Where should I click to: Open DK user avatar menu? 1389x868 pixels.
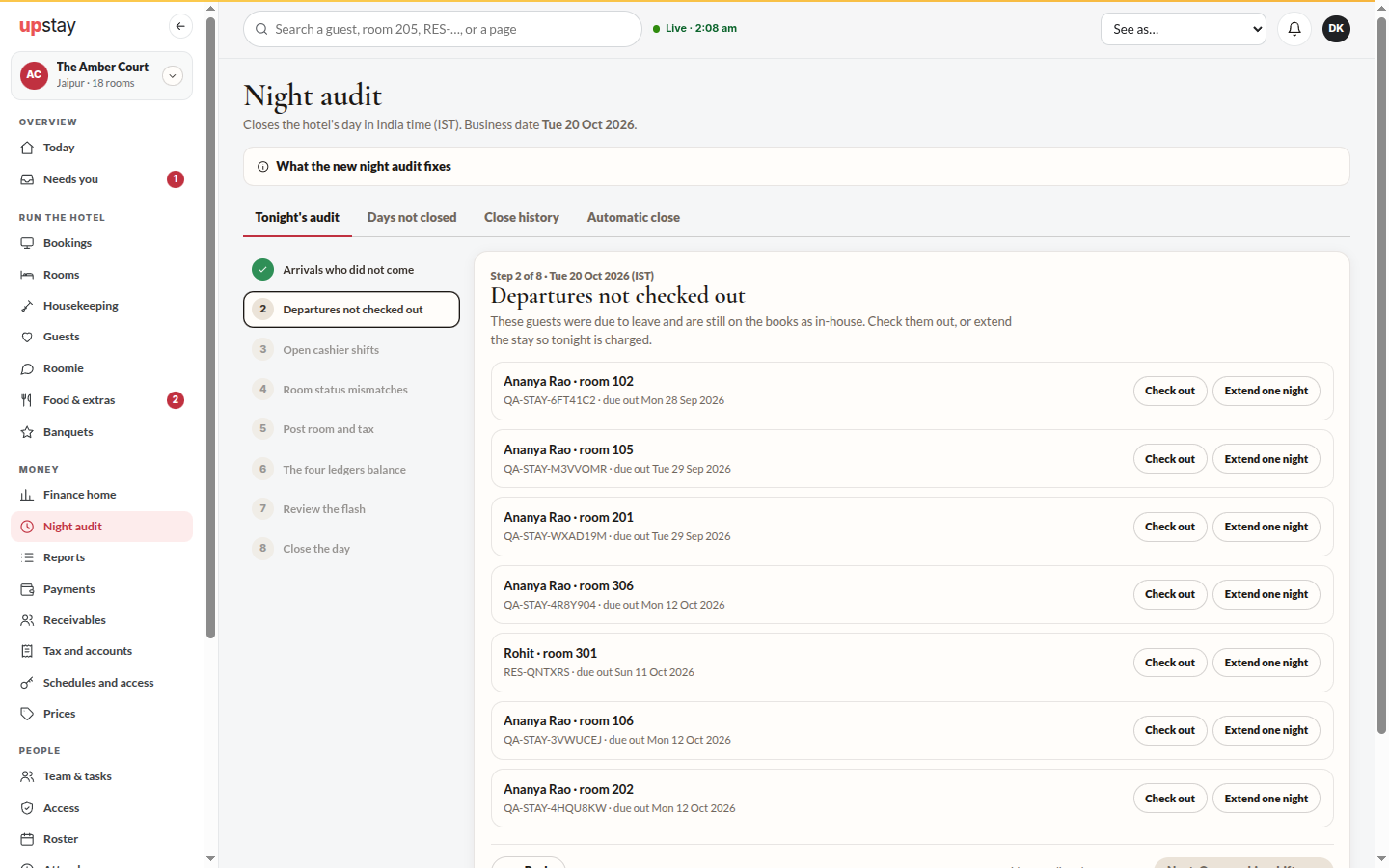(1336, 29)
